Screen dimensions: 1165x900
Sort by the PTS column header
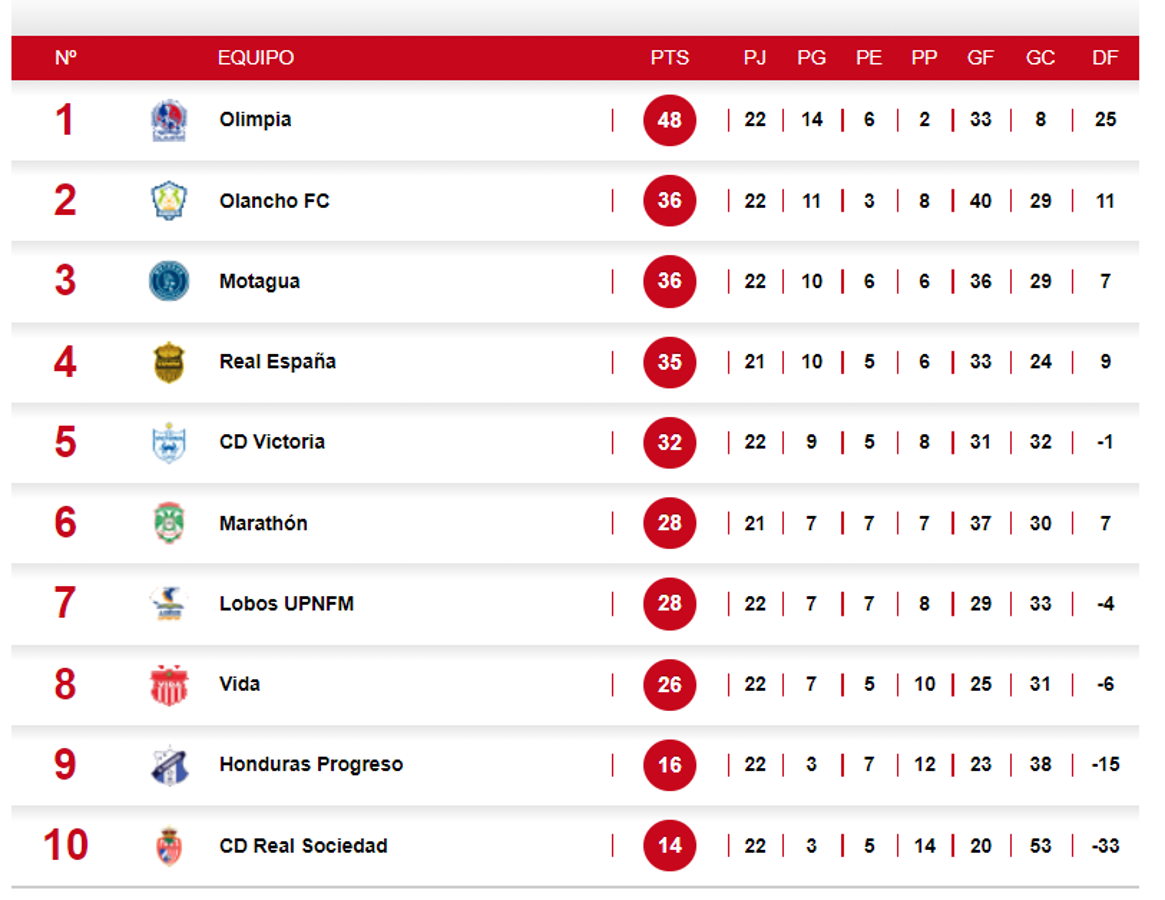[x=669, y=58]
